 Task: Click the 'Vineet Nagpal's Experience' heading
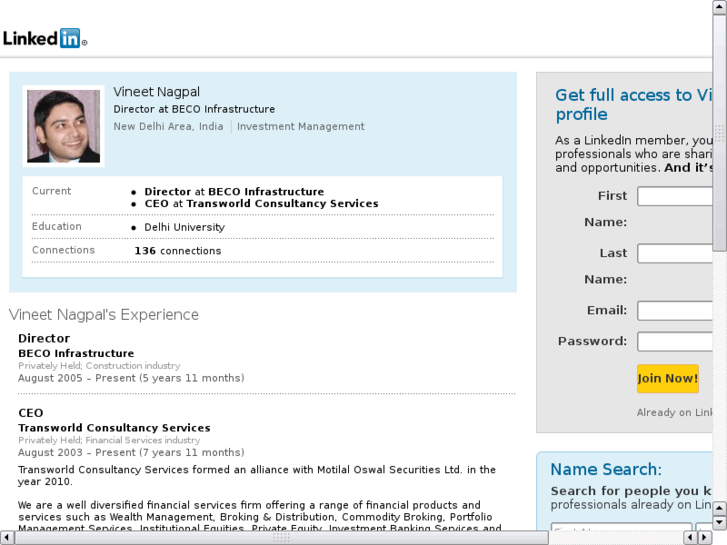click(x=104, y=315)
